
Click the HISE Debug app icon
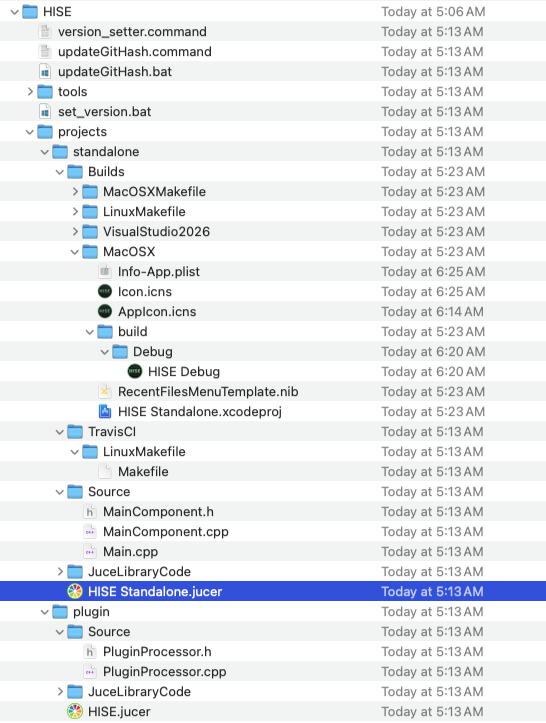tap(135, 371)
